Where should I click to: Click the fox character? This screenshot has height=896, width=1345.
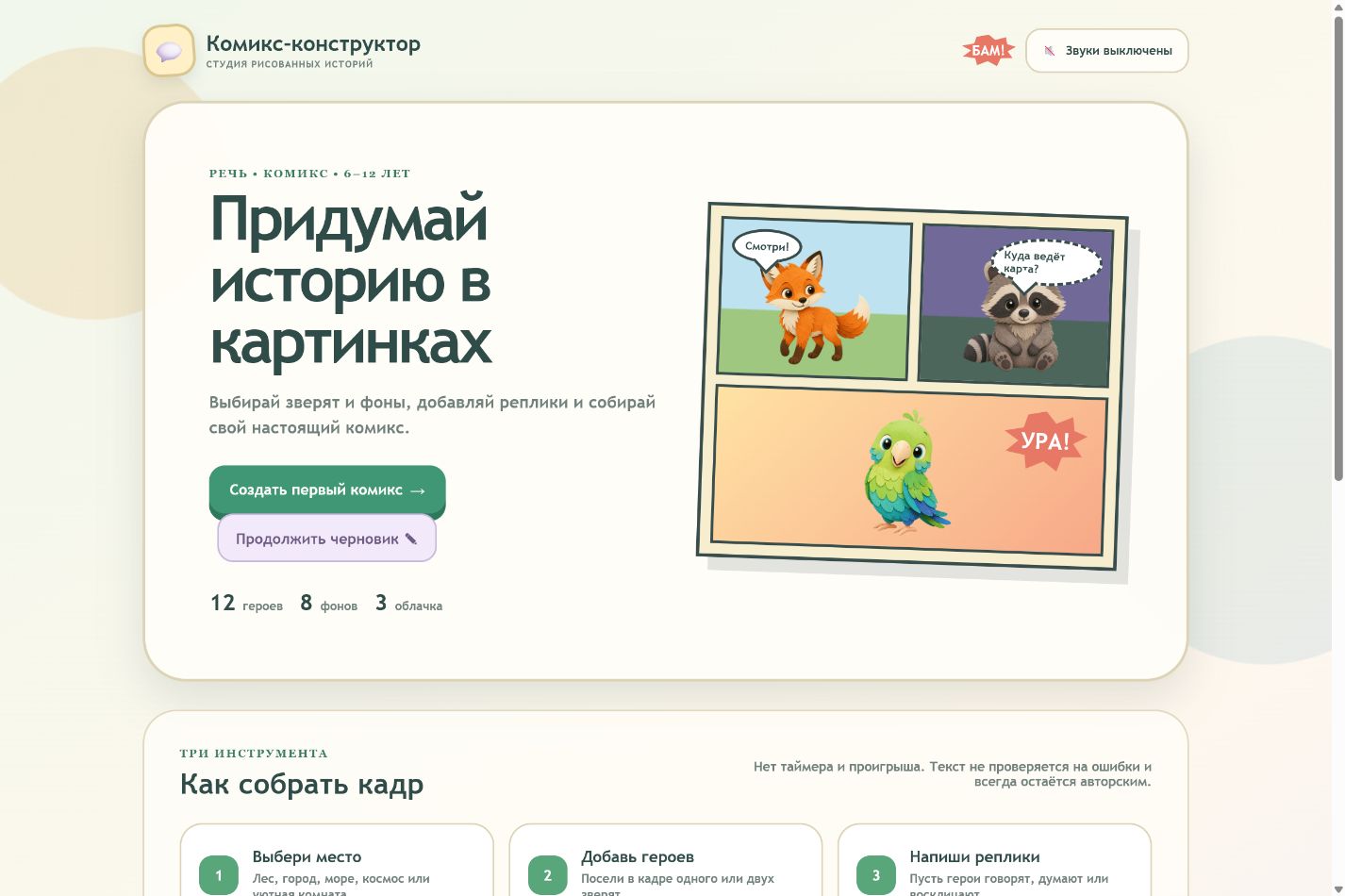pyautogui.click(x=814, y=309)
